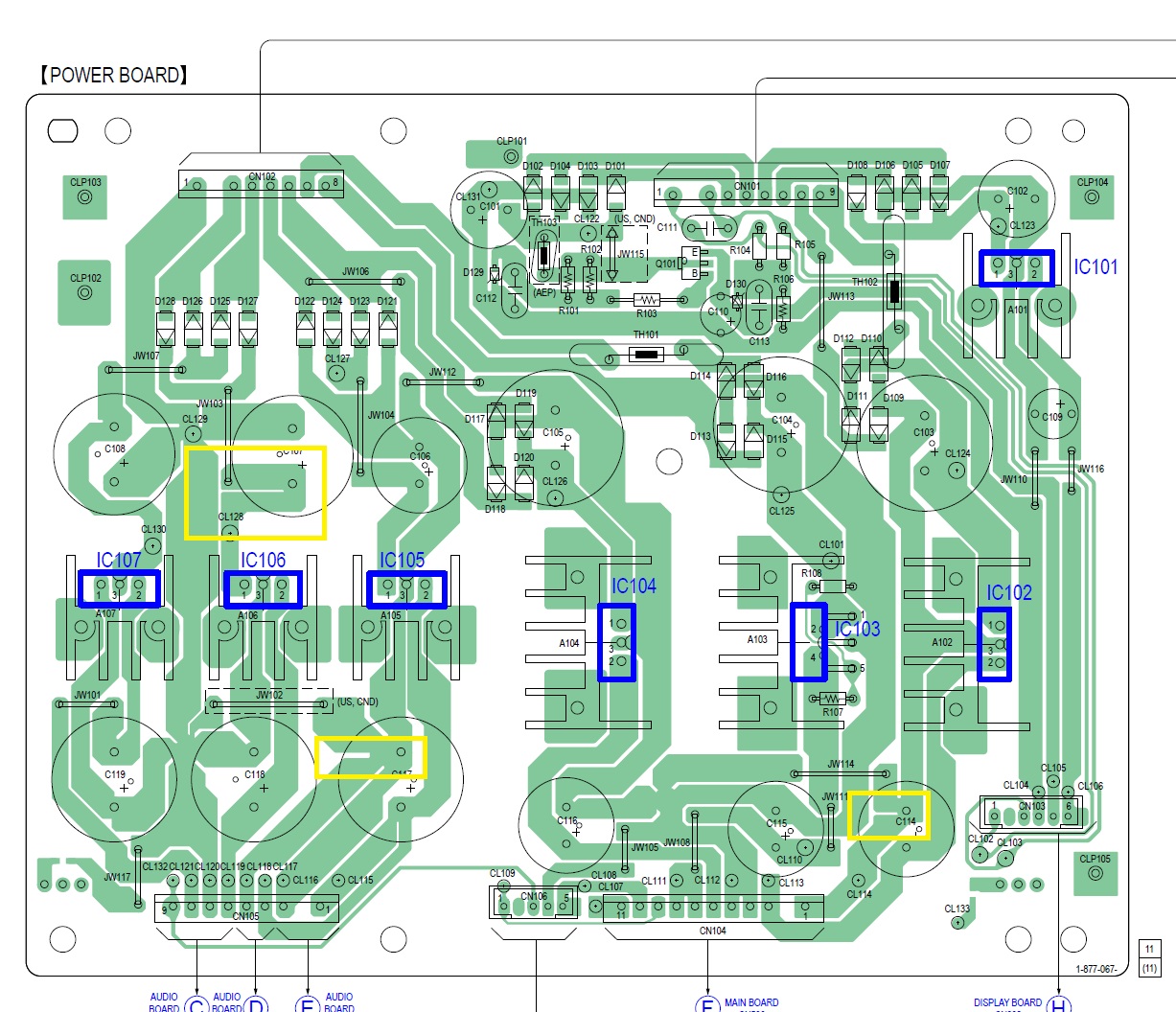Click the R103 resistor symbol
This screenshot has height=1012, width=1176.
coord(647,300)
